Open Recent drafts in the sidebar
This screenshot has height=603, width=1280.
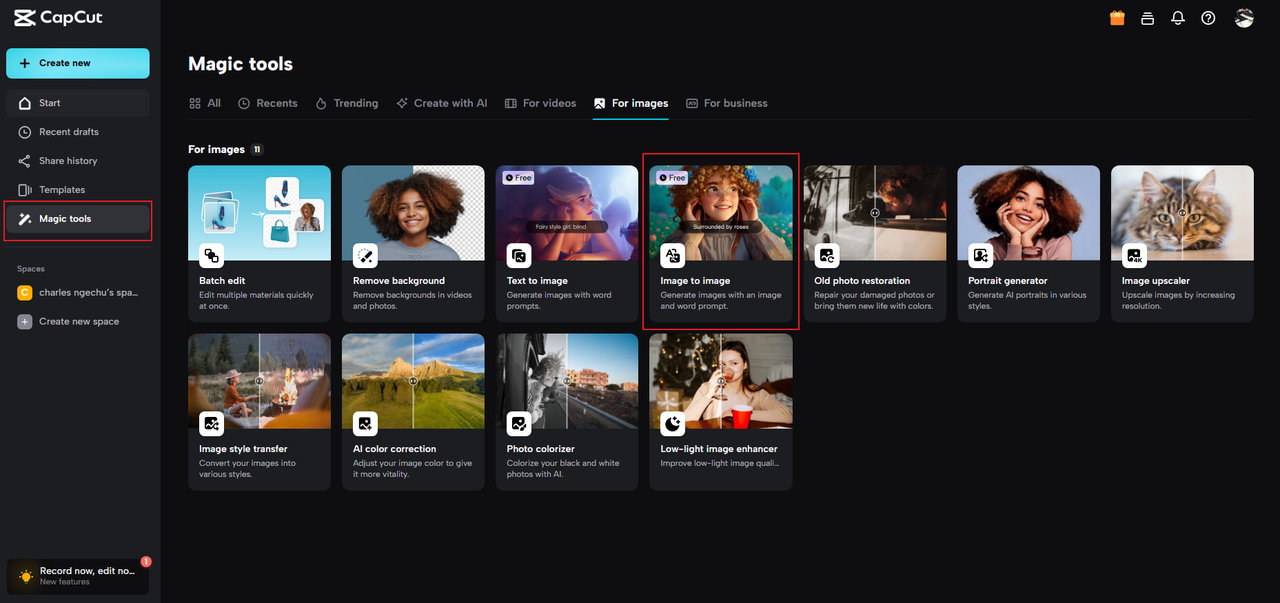78,132
